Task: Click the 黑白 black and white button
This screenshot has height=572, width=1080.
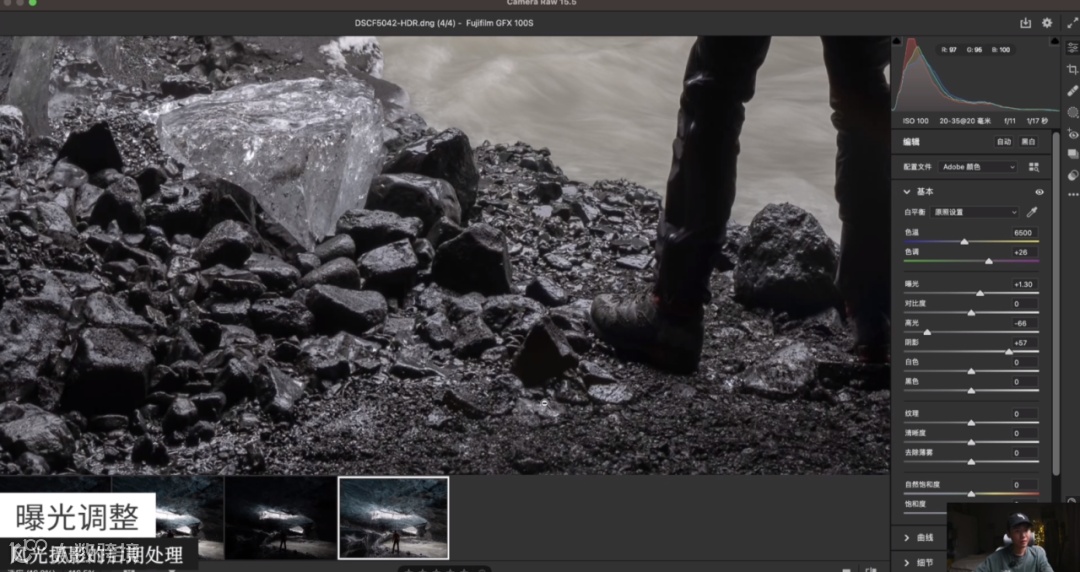Action: [1028, 142]
